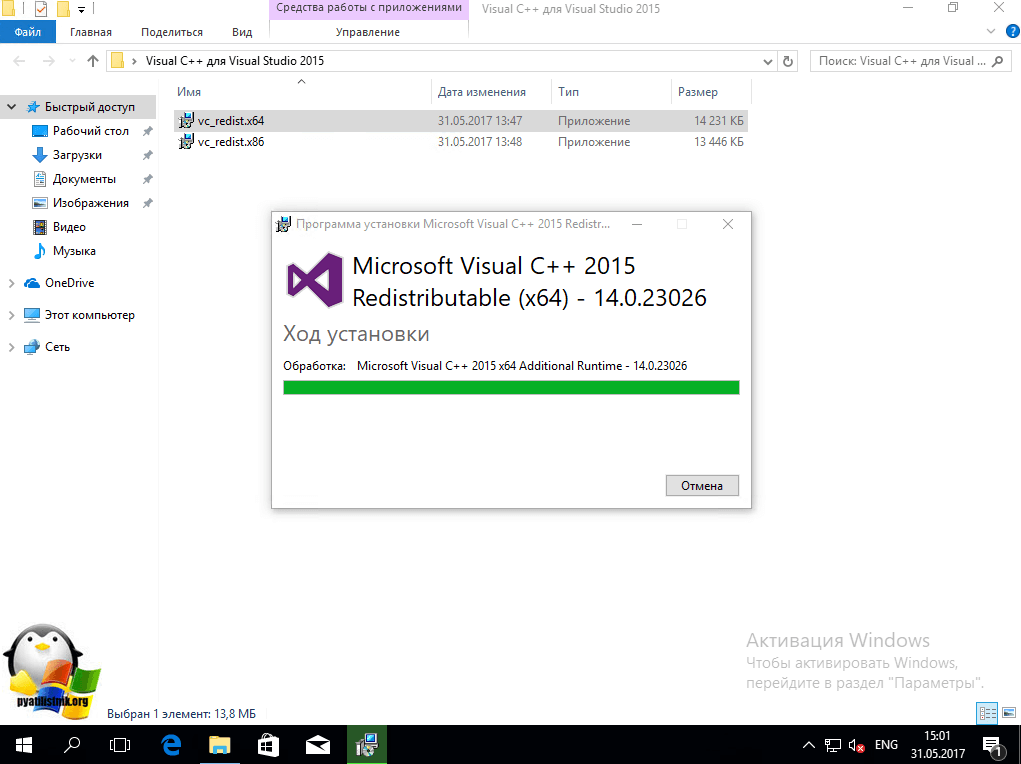Open the Windows Store taskbar icon
1021x764 pixels.
click(269, 745)
